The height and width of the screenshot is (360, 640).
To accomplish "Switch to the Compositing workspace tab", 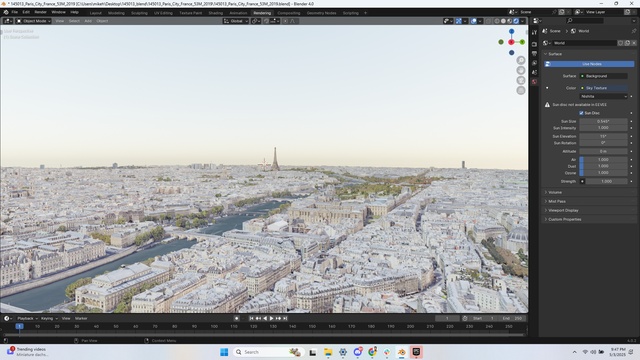I will [x=289, y=13].
